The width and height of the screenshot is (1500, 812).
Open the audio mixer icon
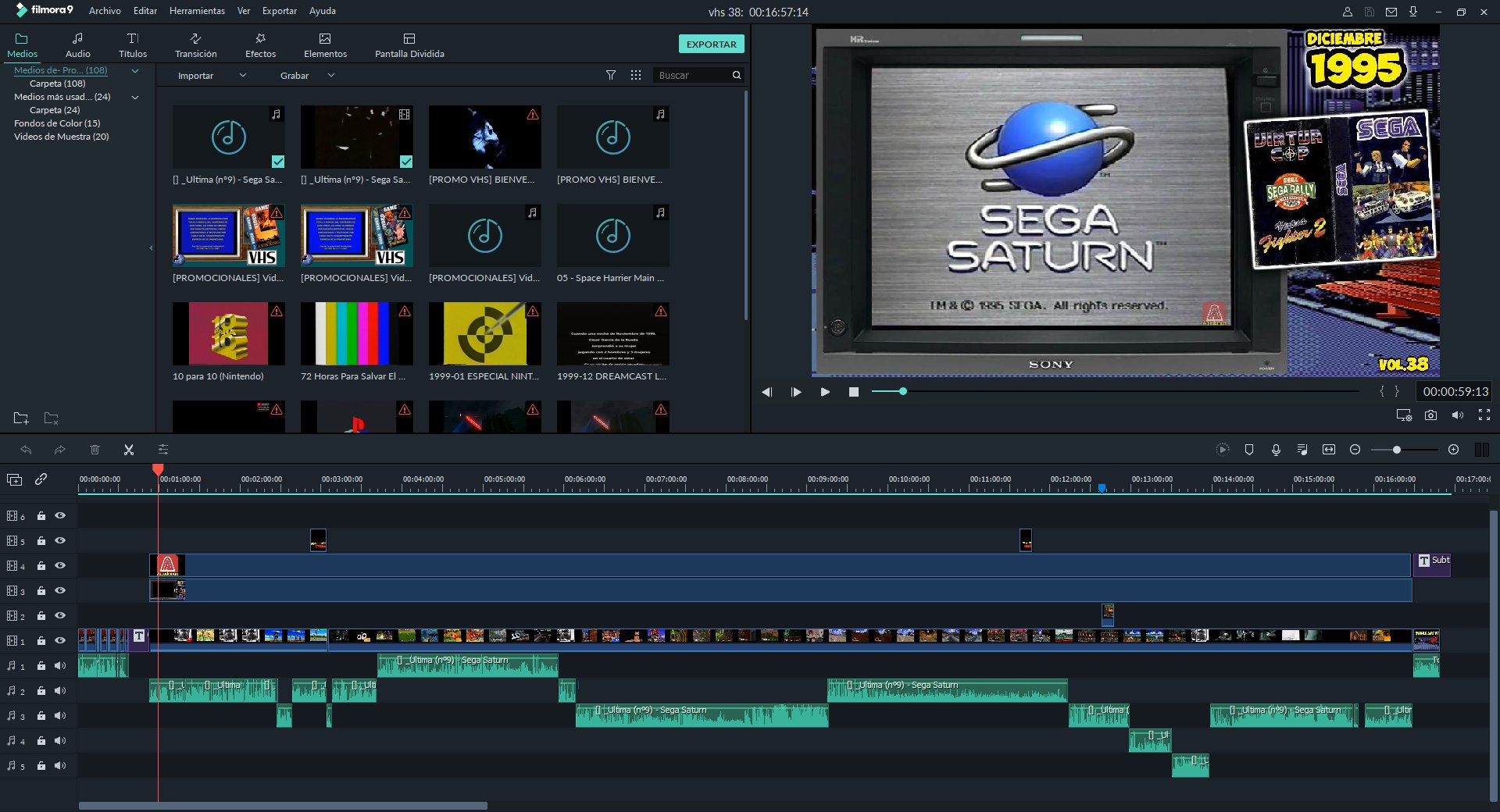point(1302,450)
